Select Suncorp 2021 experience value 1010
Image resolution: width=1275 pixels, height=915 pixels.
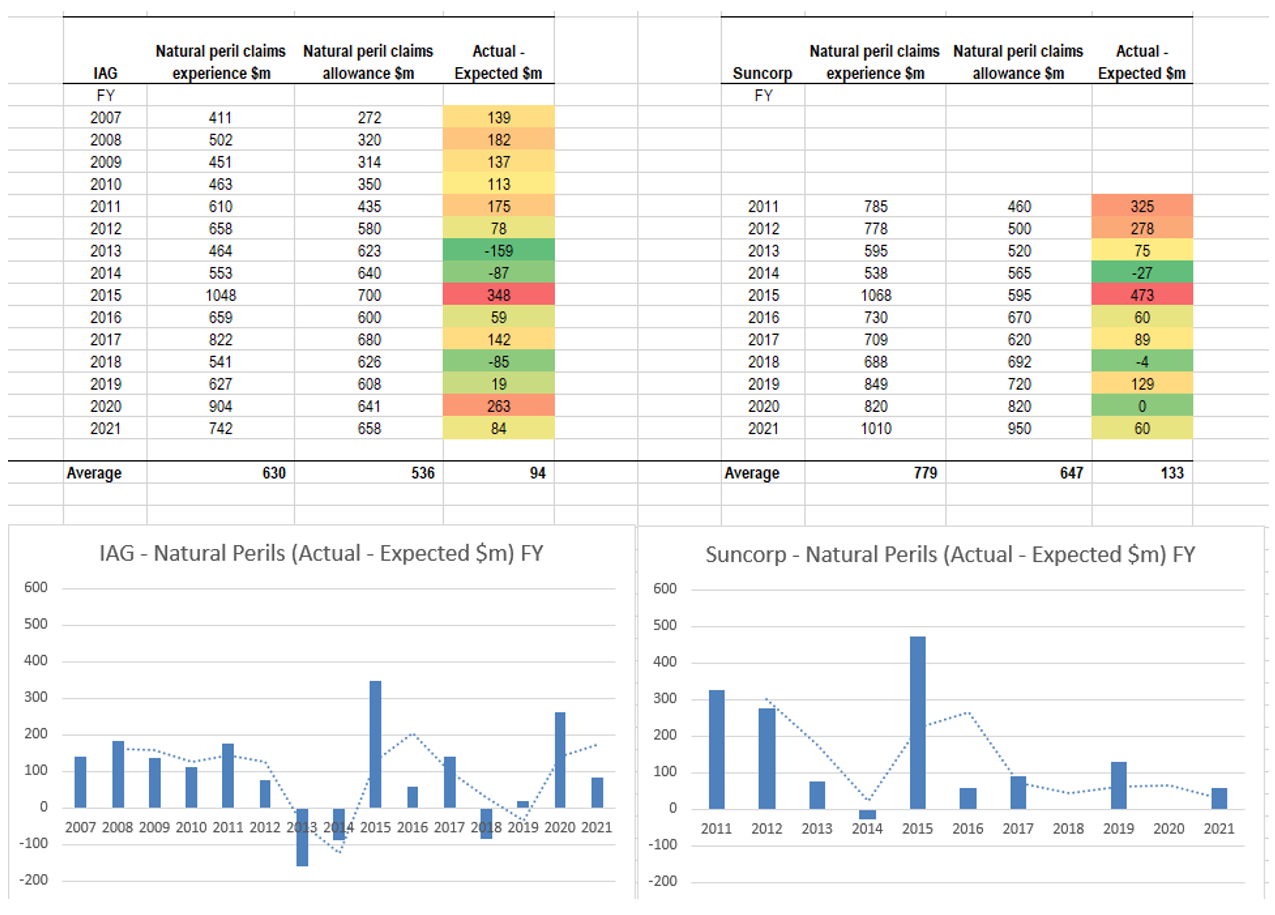tap(875, 428)
